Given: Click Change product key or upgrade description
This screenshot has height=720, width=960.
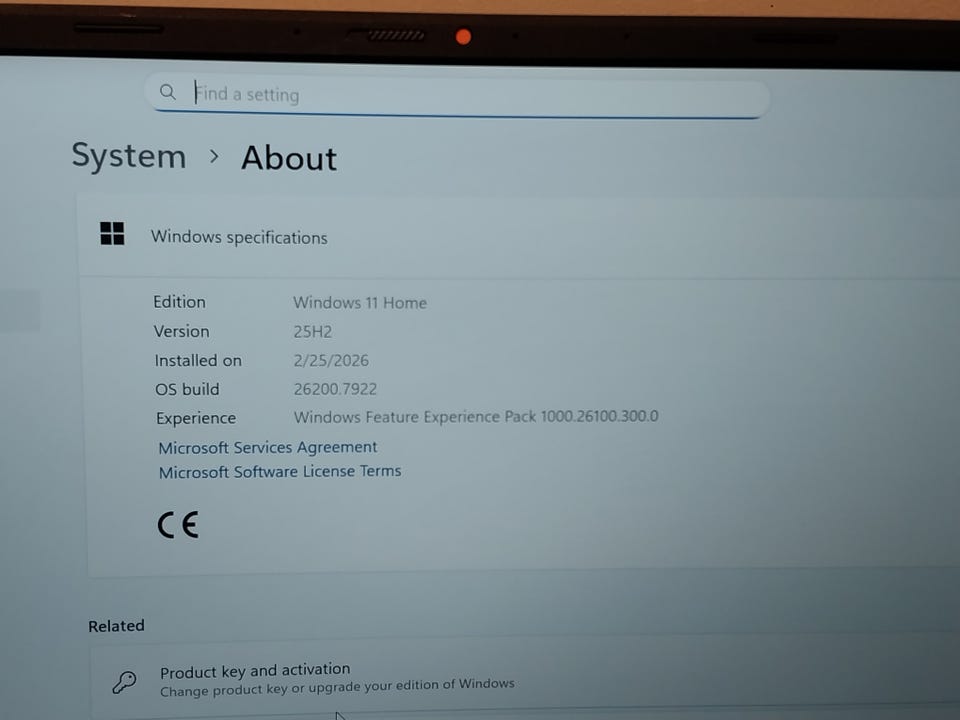Looking at the screenshot, I should 337,687.
